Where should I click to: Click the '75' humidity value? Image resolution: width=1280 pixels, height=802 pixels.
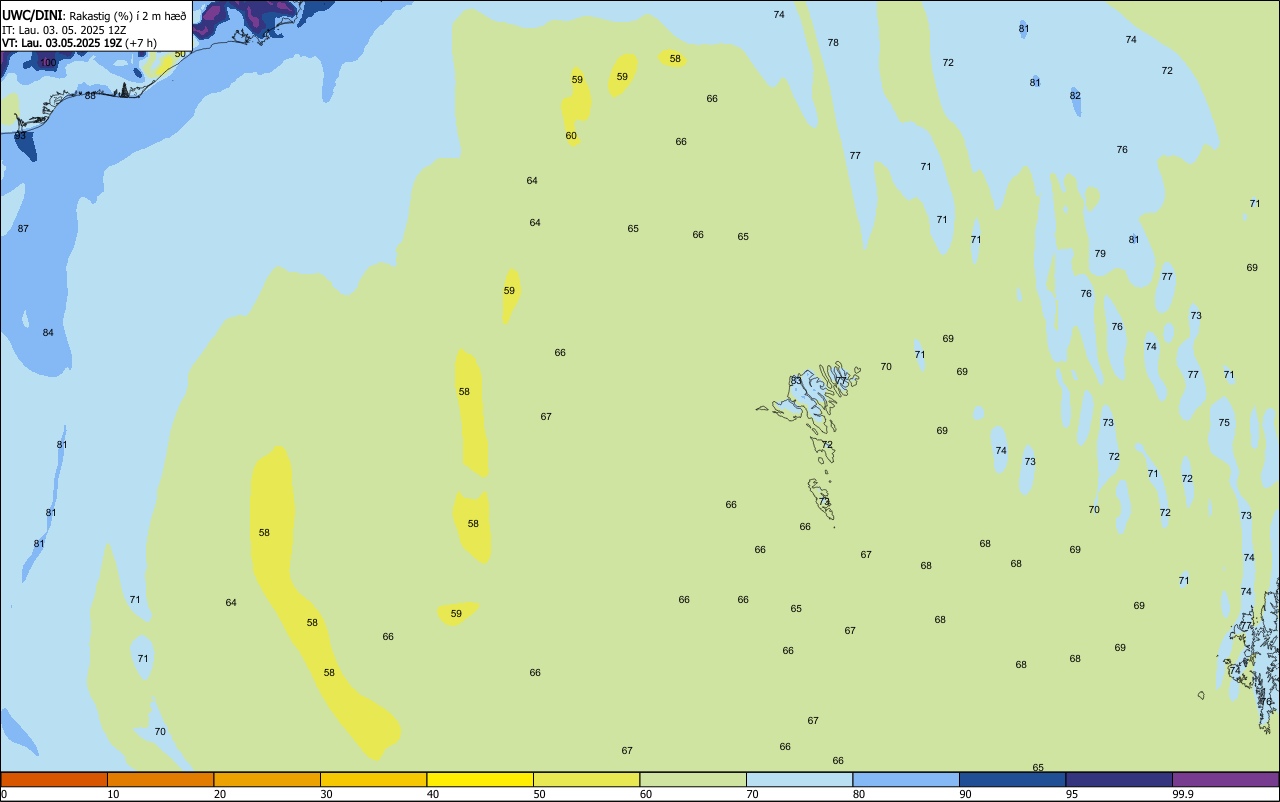tap(1224, 423)
